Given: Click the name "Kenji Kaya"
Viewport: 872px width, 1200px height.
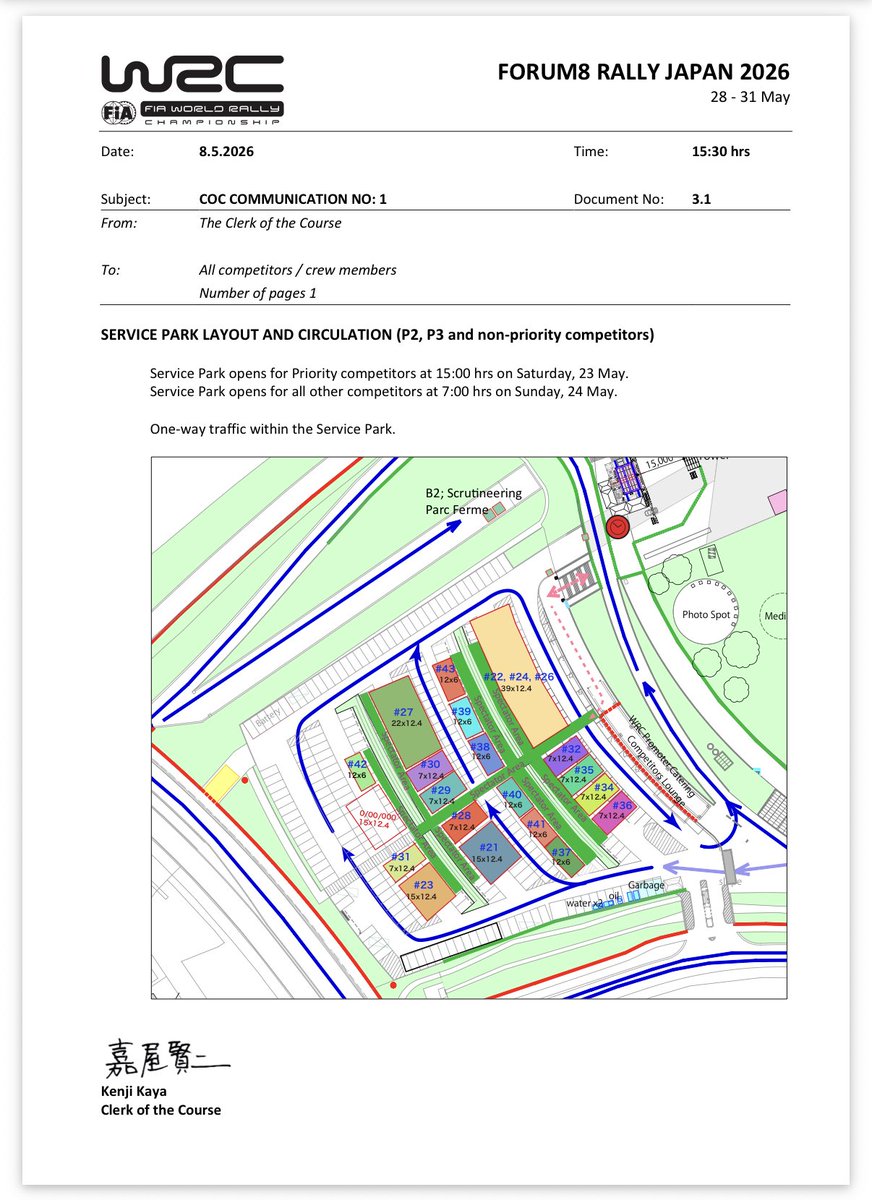Looking at the screenshot, I should [136, 1093].
